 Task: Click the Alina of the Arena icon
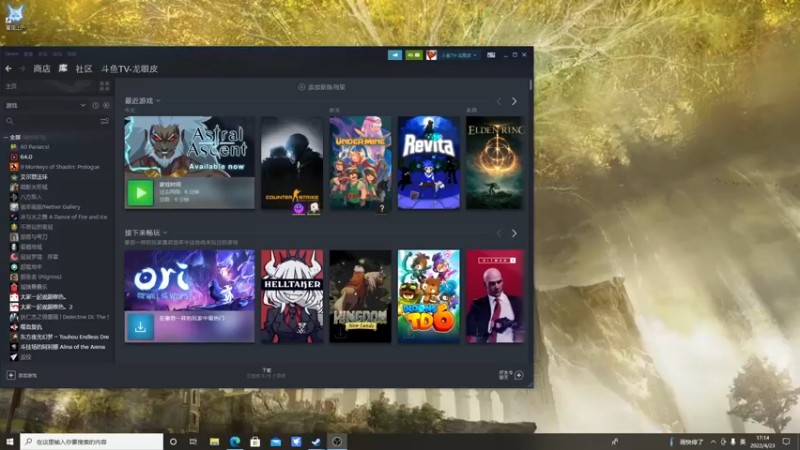coord(14,347)
